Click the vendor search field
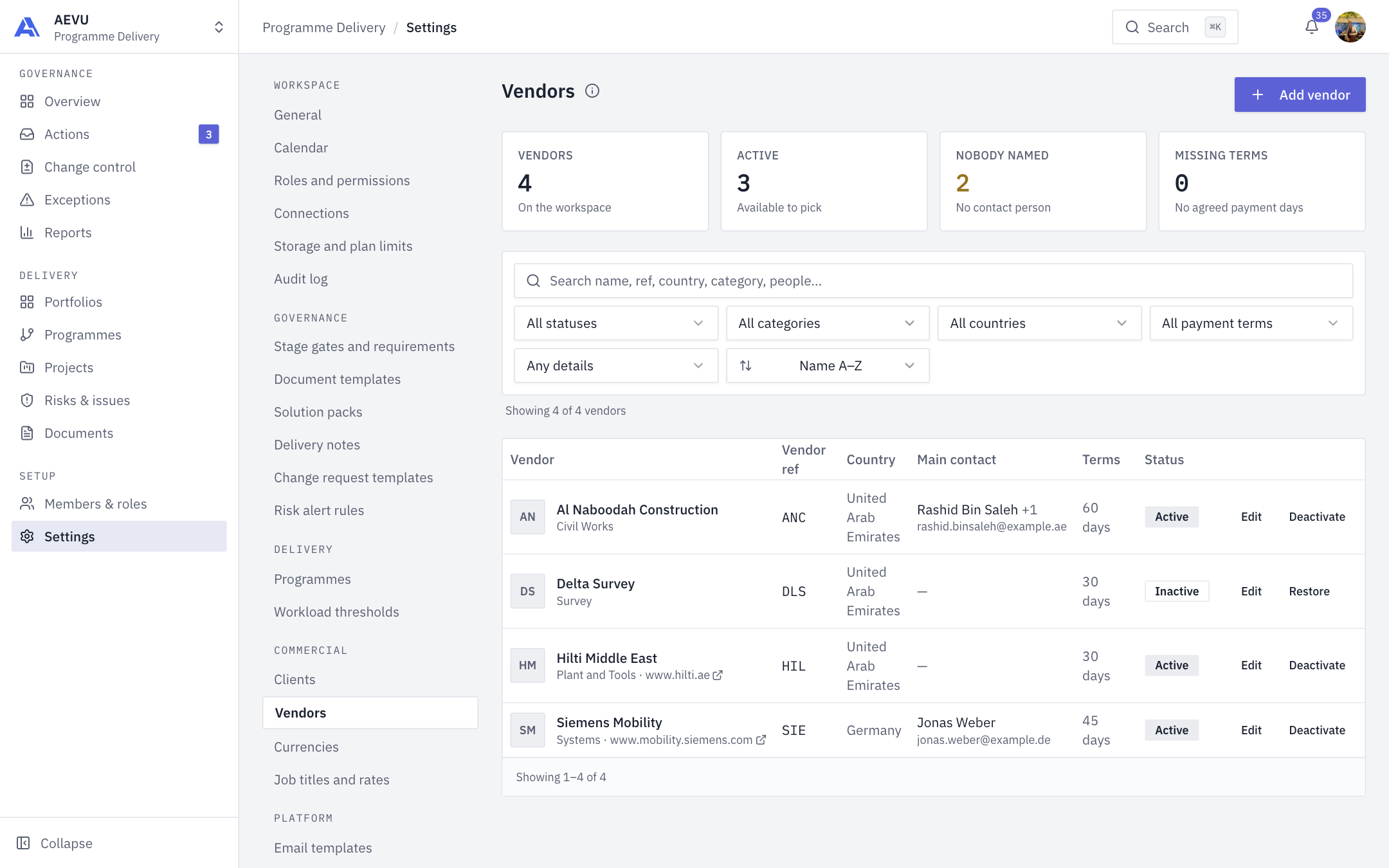Image resolution: width=1389 pixels, height=868 pixels. (x=933, y=281)
